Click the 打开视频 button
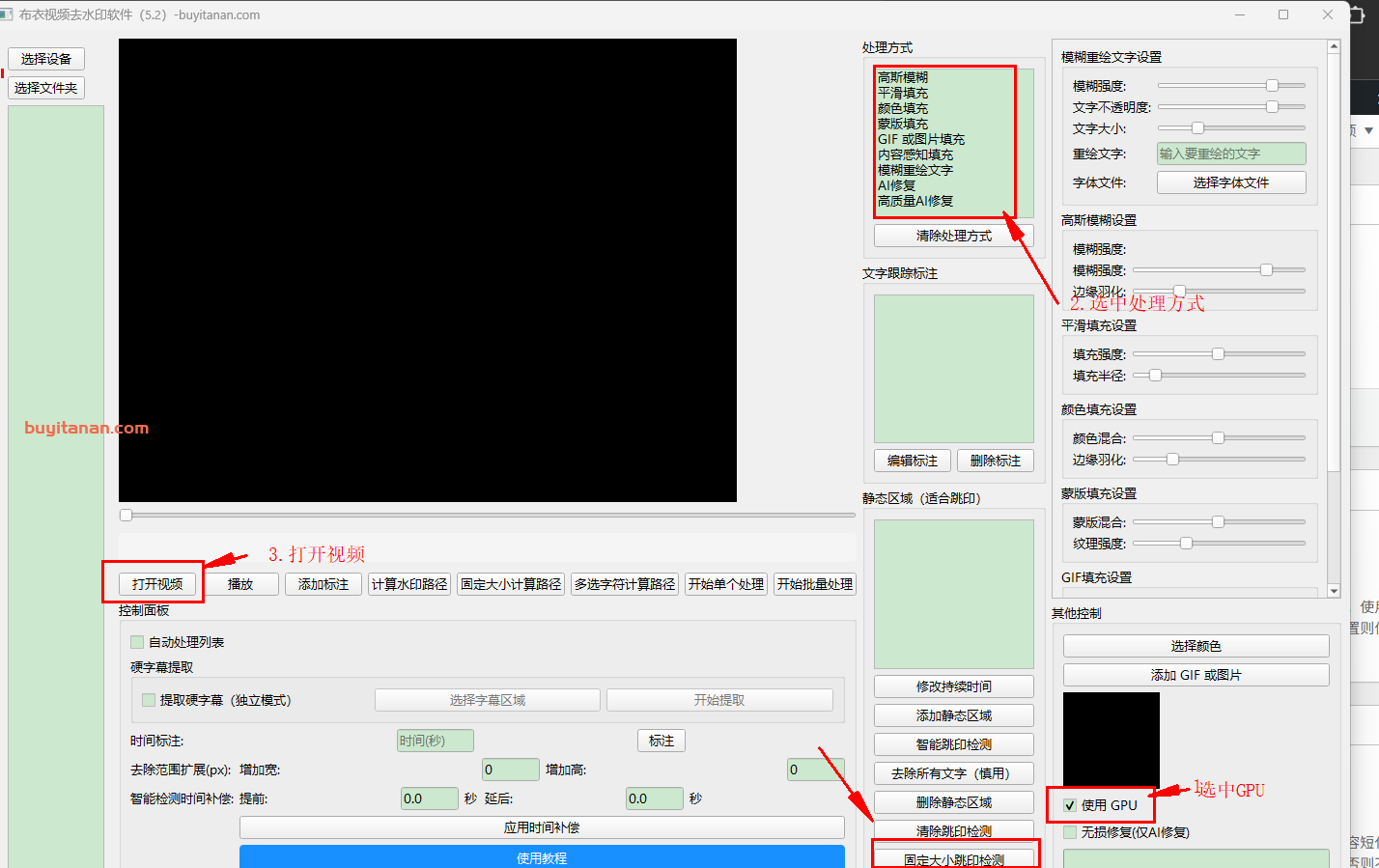 (x=157, y=584)
